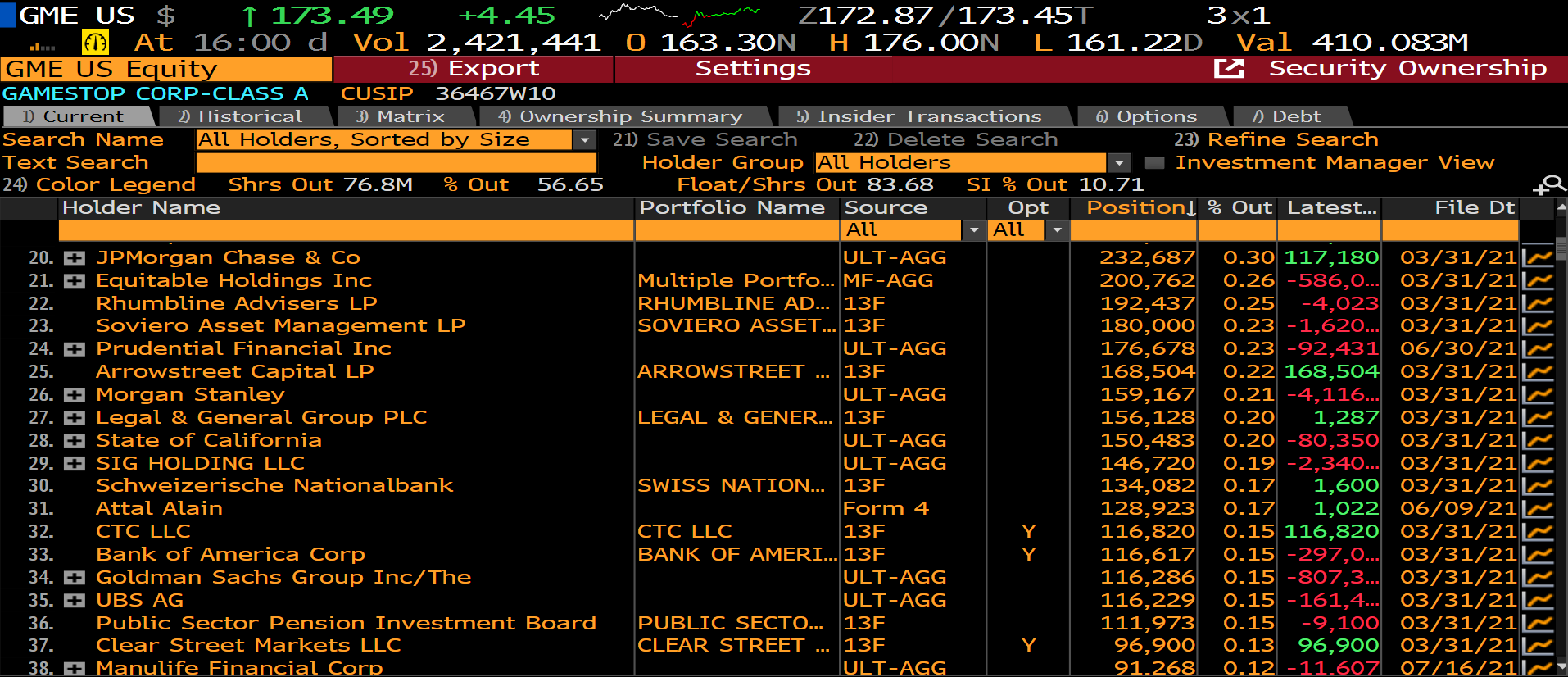This screenshot has height=677, width=1568.
Task: Click Refine Search
Action: point(1276,140)
